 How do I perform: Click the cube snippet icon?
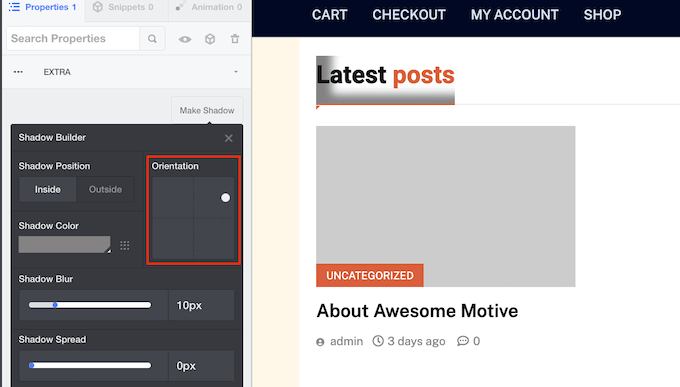210,39
